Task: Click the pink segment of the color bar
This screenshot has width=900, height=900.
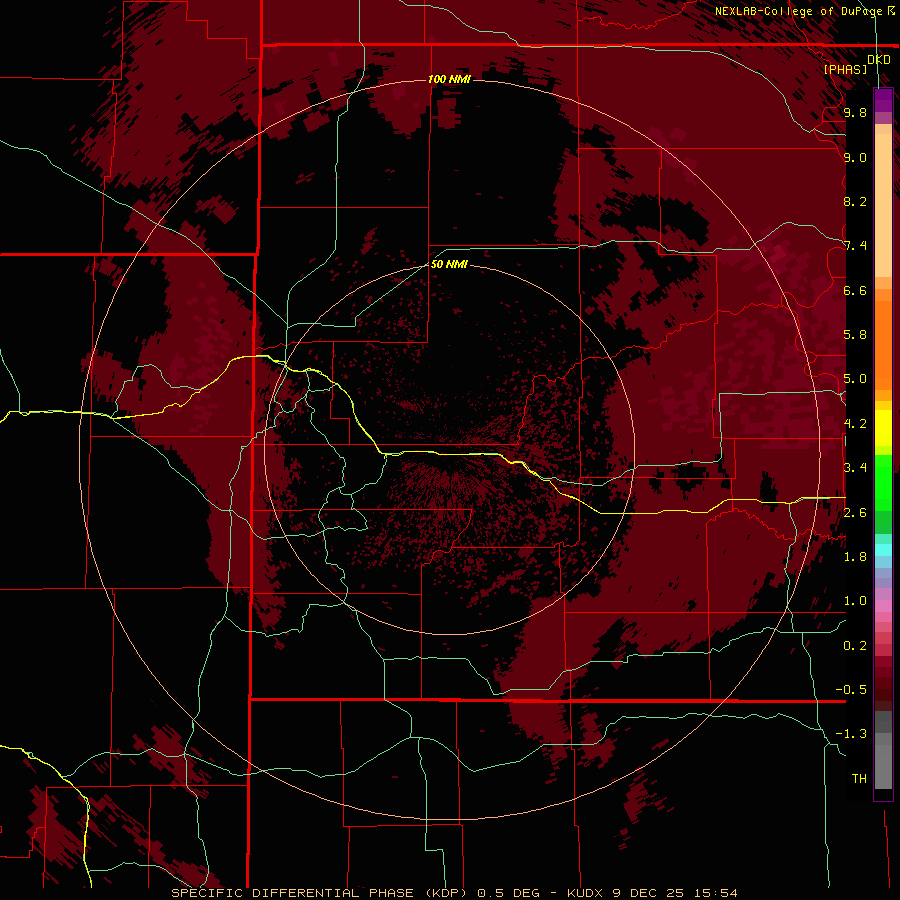Action: pos(883,606)
